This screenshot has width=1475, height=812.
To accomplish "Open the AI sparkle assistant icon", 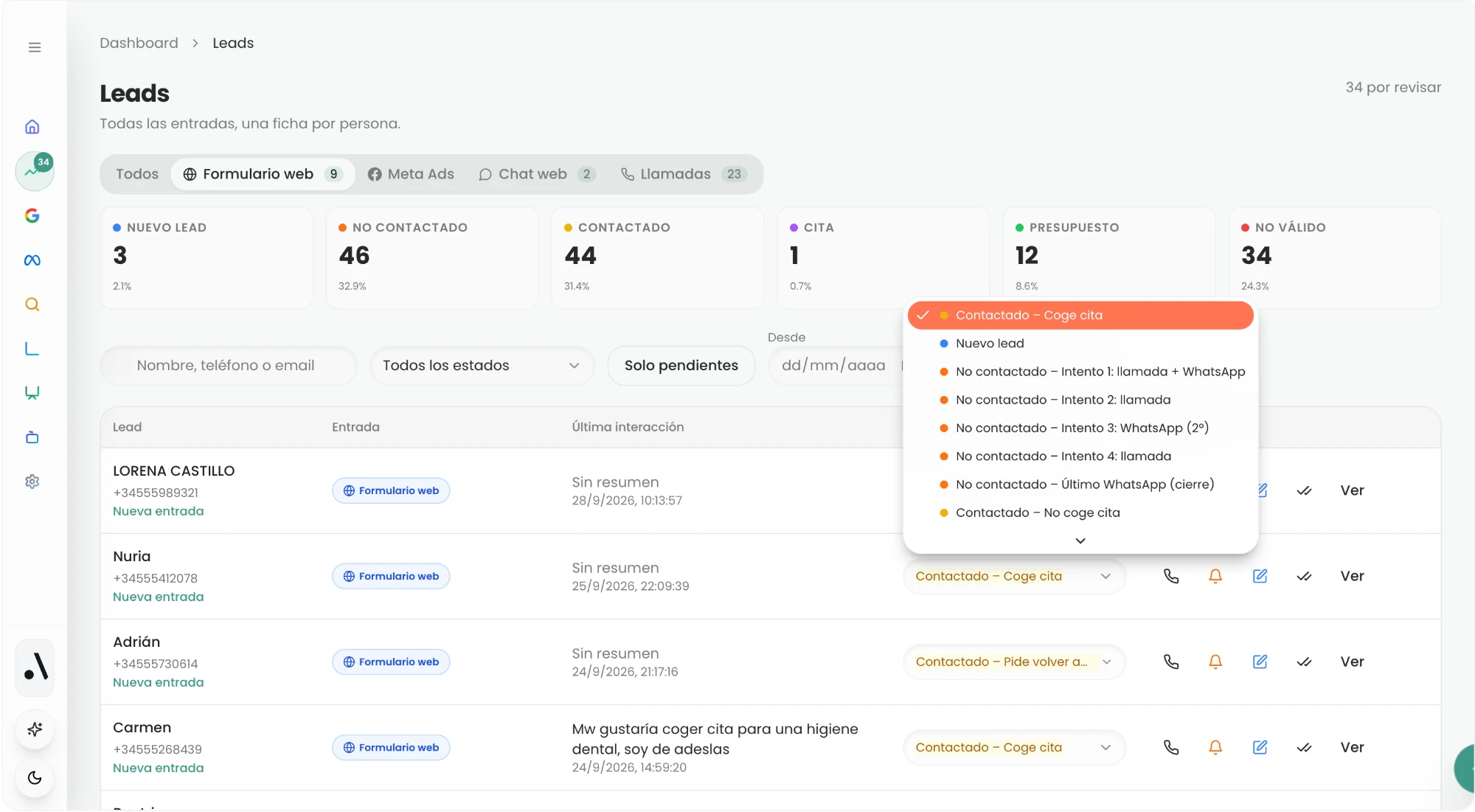I will tap(35, 729).
